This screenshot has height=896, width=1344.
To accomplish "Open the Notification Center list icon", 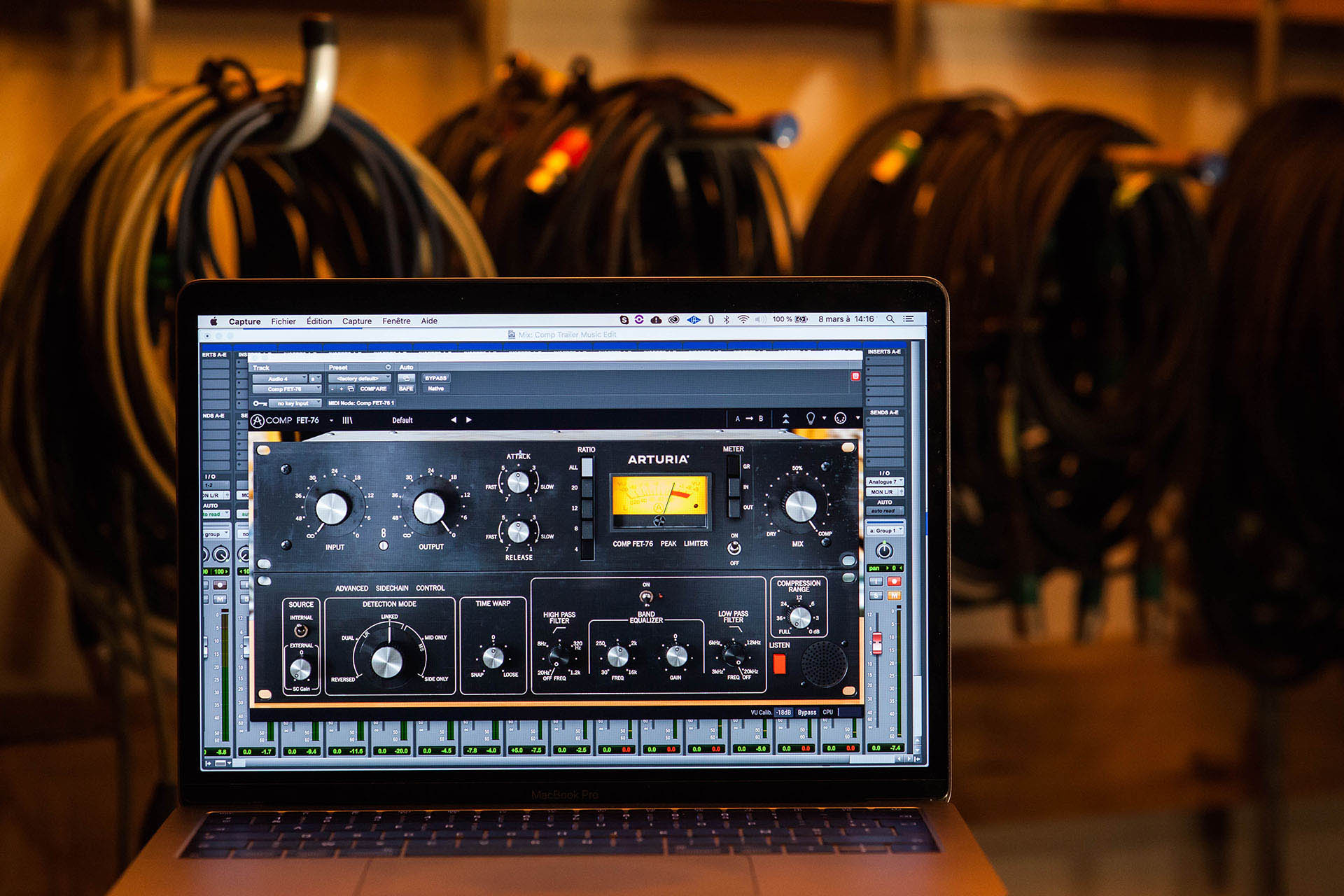I will 909,319.
